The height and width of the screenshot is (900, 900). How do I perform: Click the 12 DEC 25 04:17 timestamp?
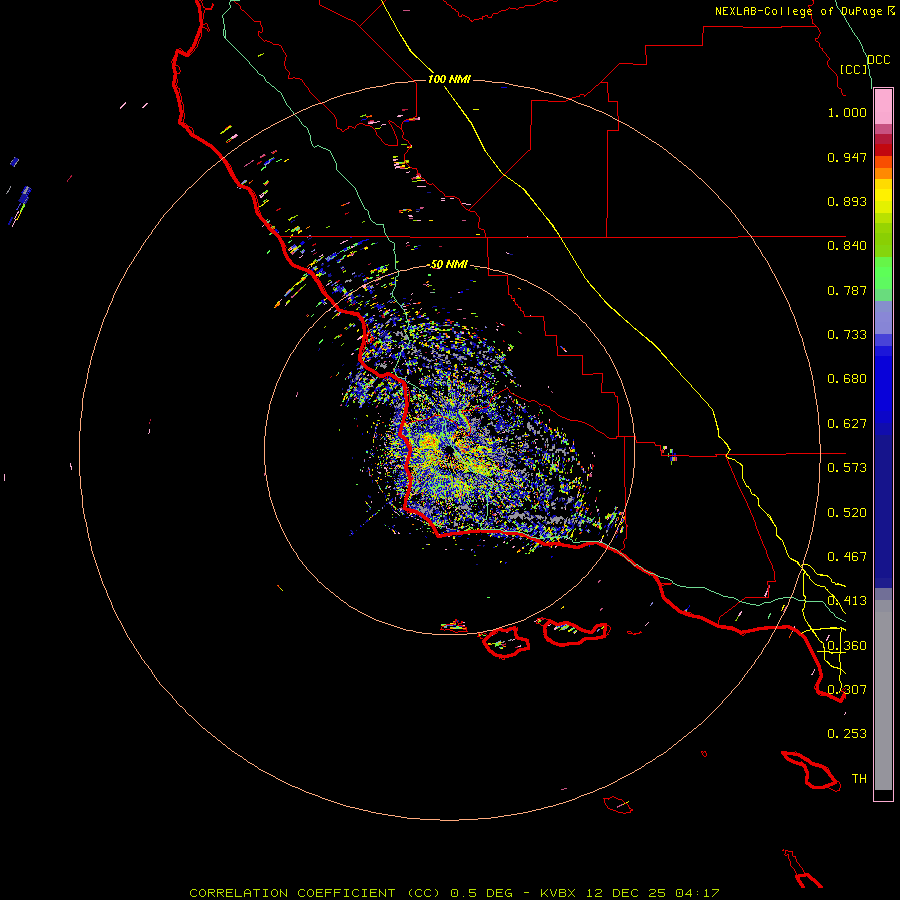click(x=653, y=893)
